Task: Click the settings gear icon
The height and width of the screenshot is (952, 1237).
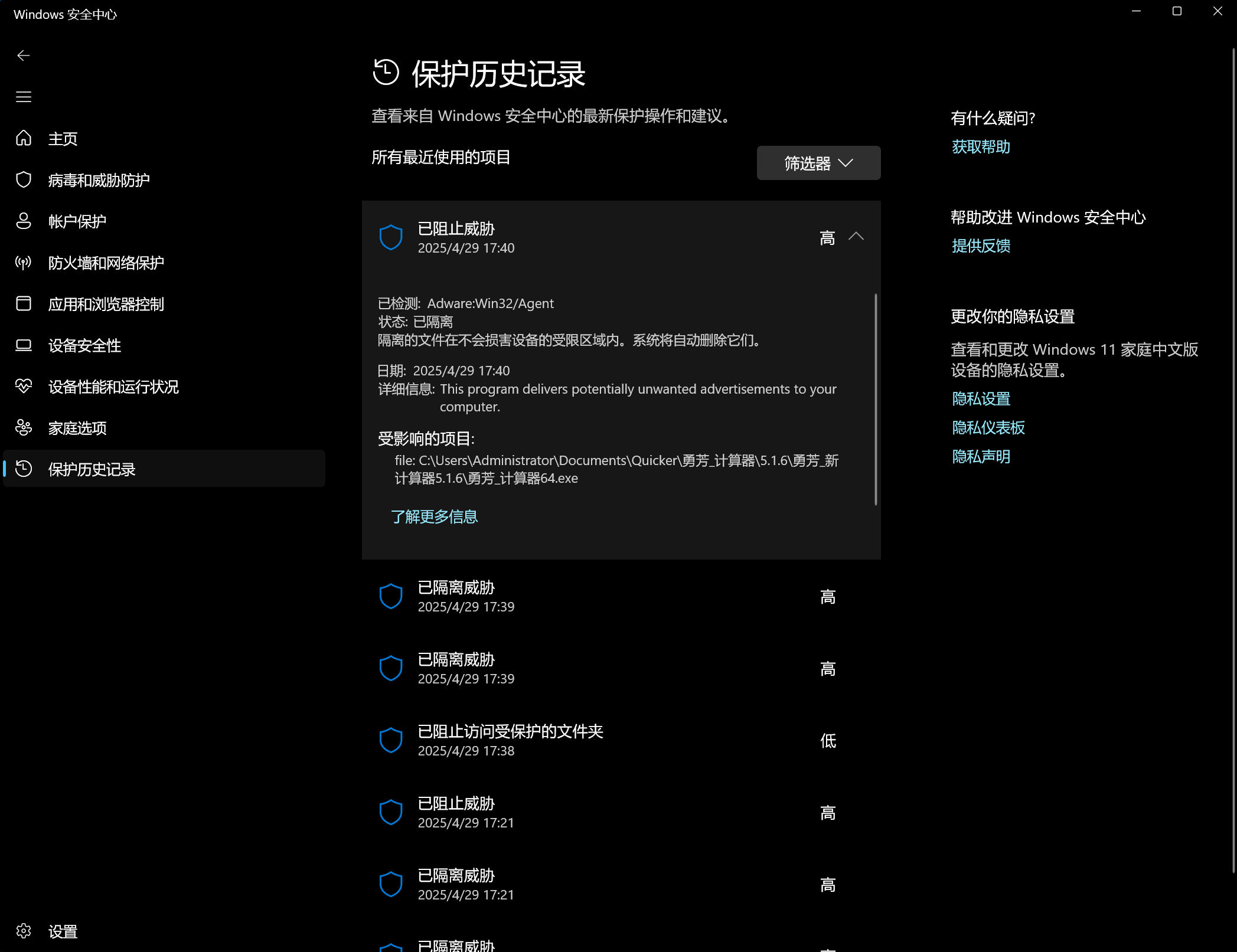Action: pyautogui.click(x=24, y=931)
